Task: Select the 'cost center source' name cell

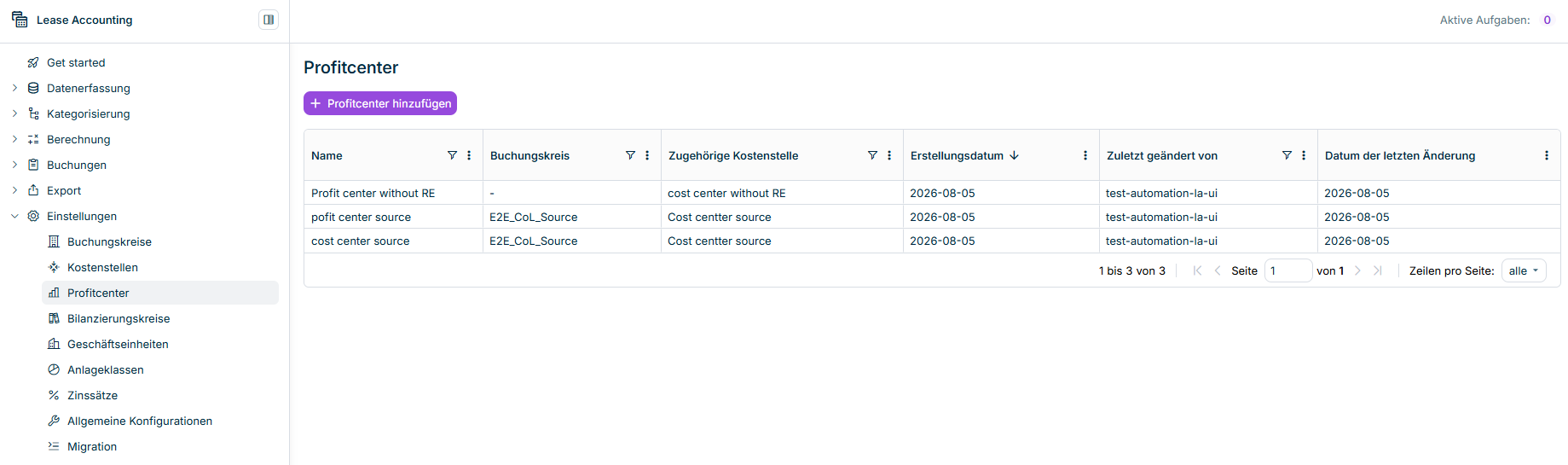Action: (x=394, y=241)
